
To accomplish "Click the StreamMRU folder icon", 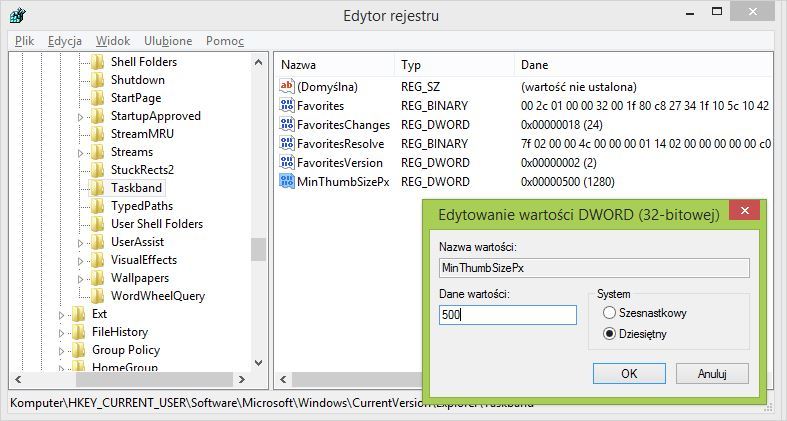I will pyautogui.click(x=97, y=134).
